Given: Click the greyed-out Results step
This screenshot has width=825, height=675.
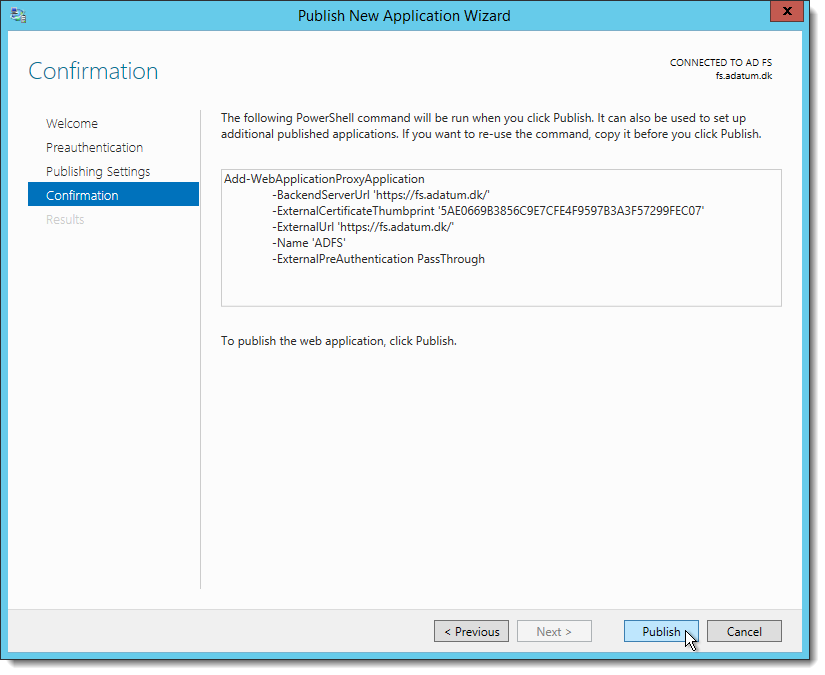Looking at the screenshot, I should (x=65, y=219).
